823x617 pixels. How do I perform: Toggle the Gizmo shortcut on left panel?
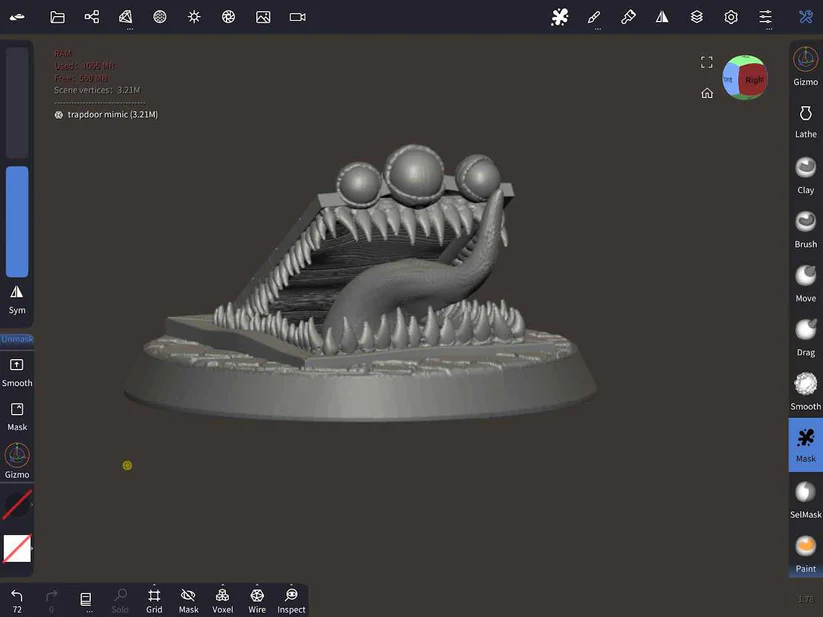(x=17, y=461)
